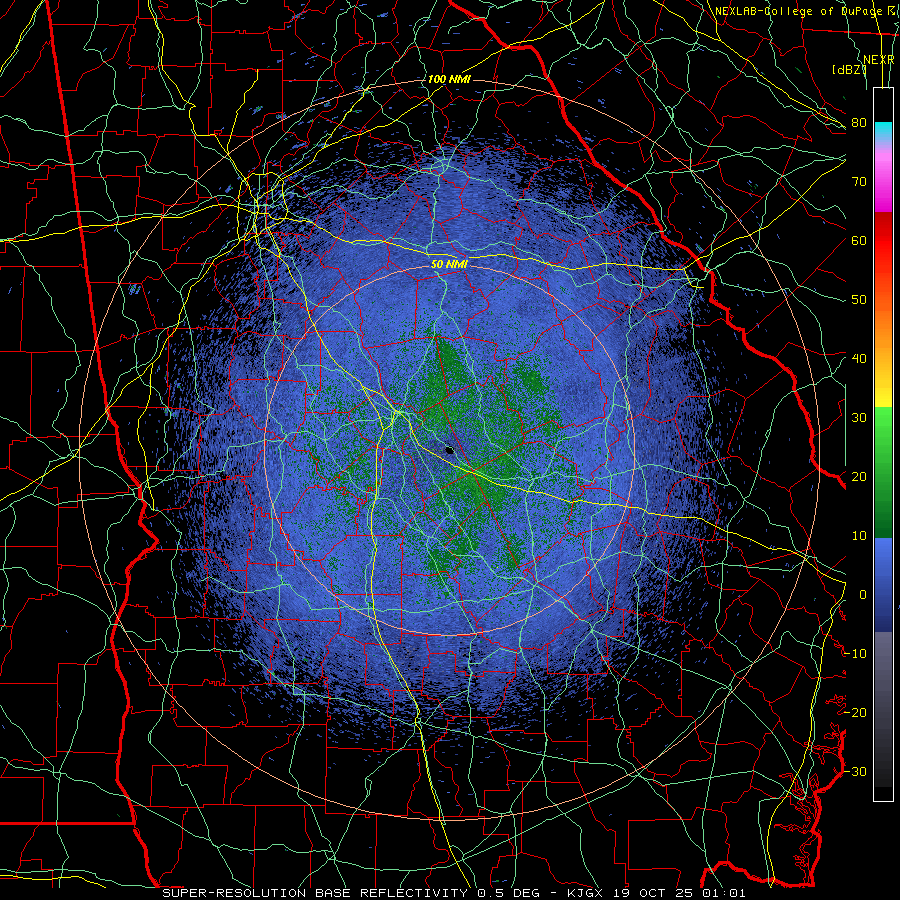Select the positive "10" value on the dBZ scale
Image resolution: width=900 pixels, height=900 pixels.
click(859, 536)
